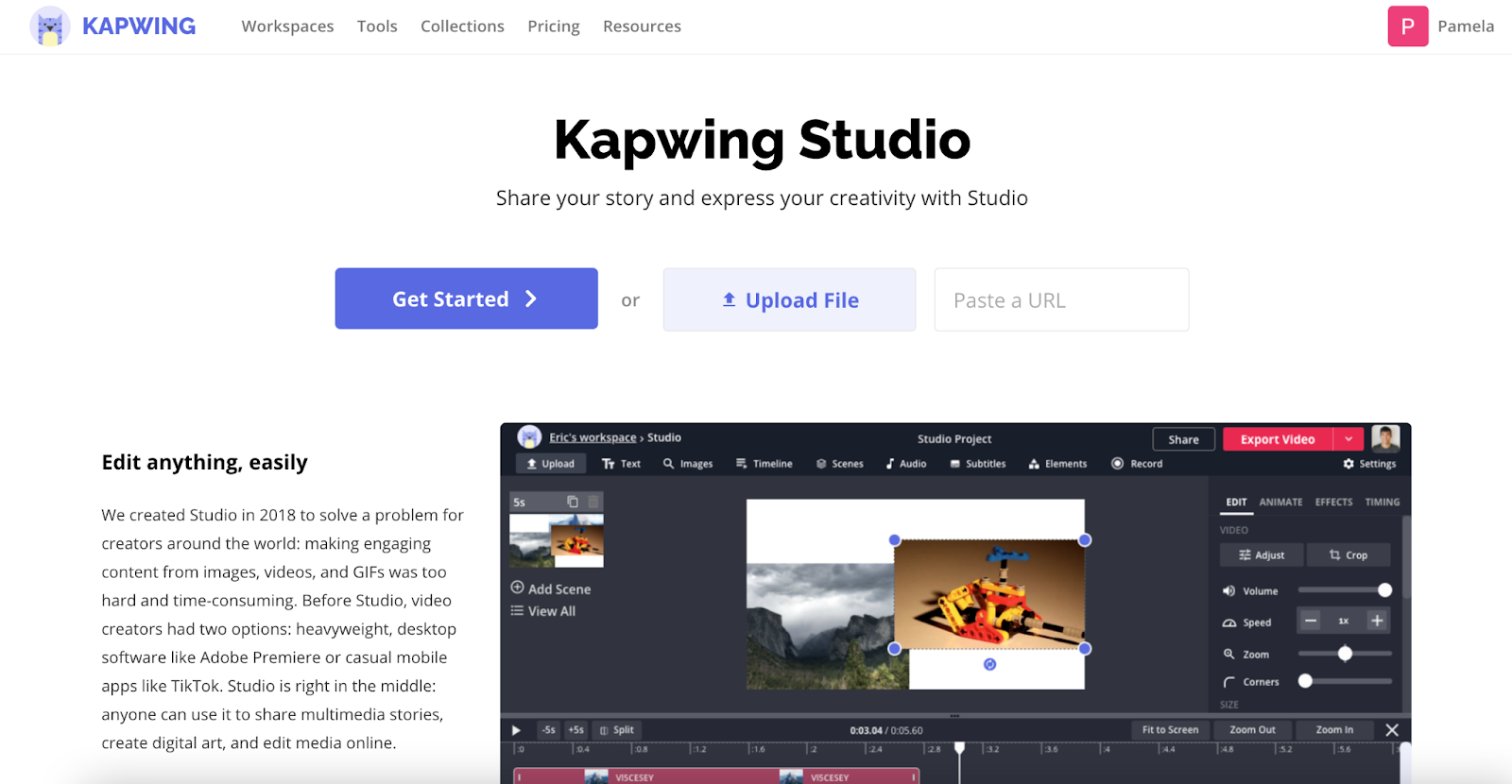
Task: Open the Workspaces menu
Action: [287, 26]
